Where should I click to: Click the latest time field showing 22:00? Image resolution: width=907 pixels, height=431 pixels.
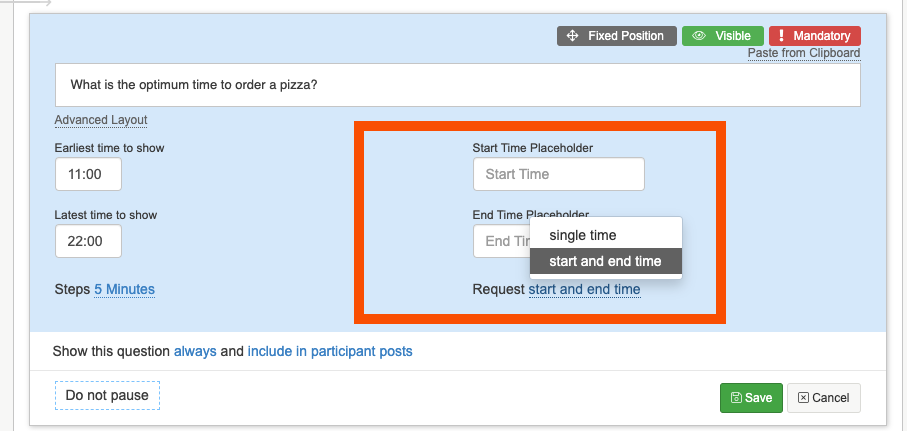[x=88, y=241]
